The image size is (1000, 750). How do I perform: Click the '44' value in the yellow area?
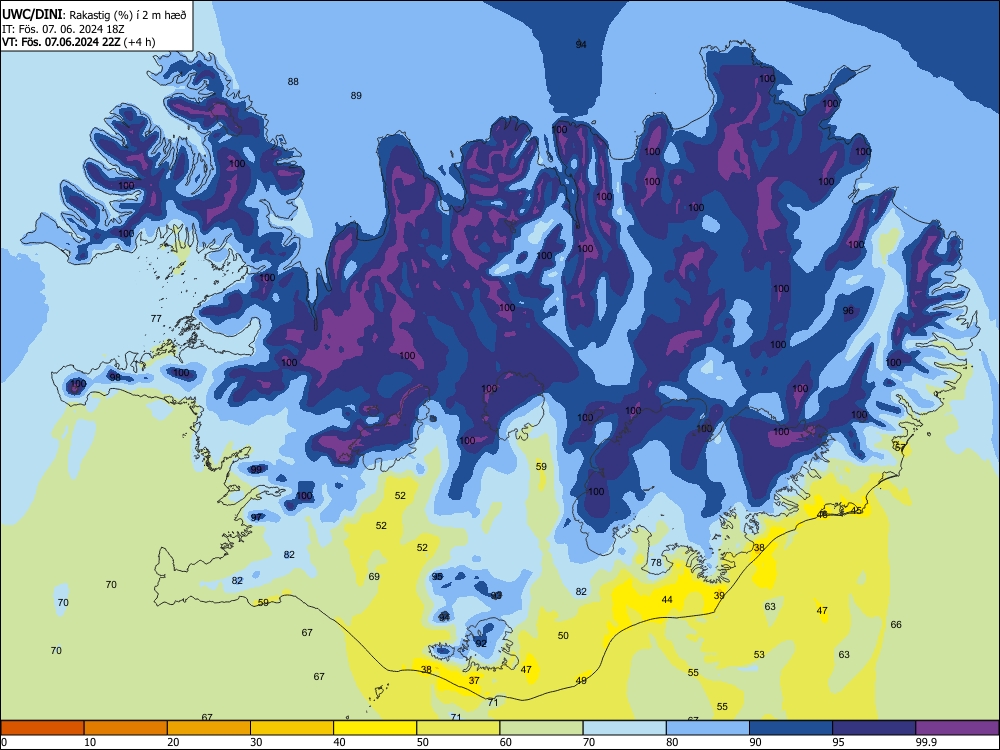coord(667,599)
